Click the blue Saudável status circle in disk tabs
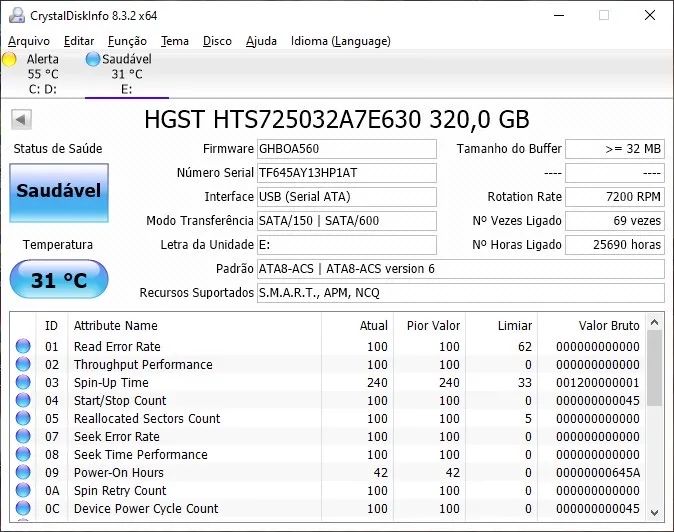The height and width of the screenshot is (532, 674). (92, 59)
